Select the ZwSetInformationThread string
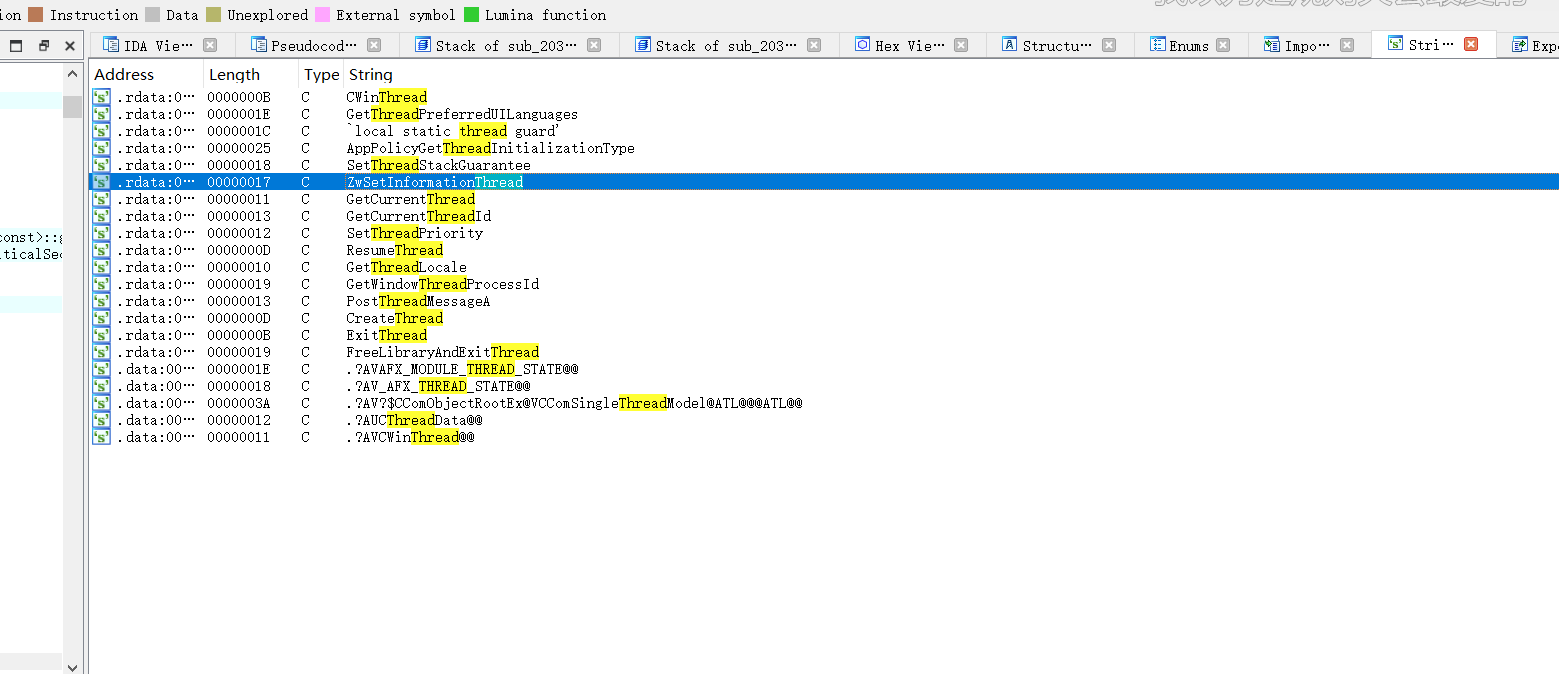1559x674 pixels. tap(824, 182)
